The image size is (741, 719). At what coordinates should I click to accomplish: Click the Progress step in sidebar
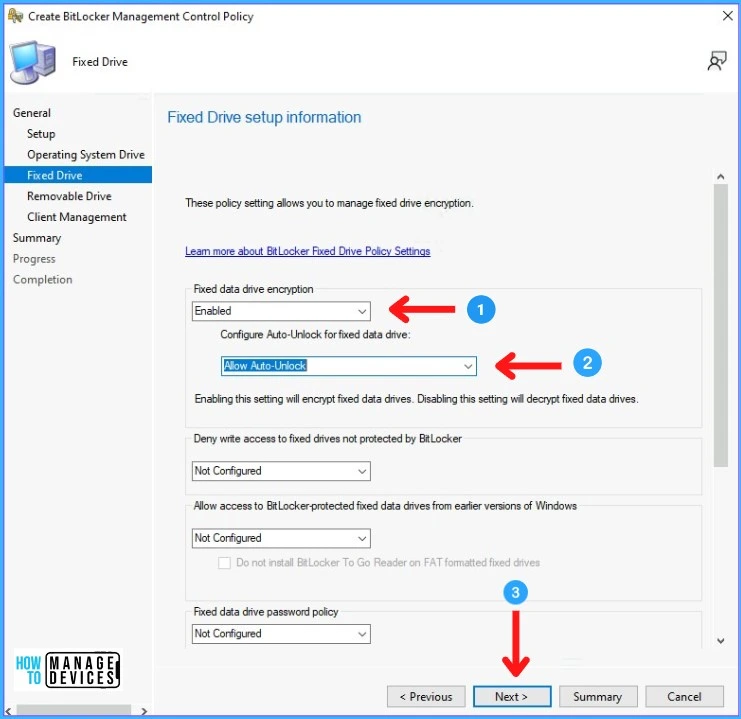click(34, 259)
